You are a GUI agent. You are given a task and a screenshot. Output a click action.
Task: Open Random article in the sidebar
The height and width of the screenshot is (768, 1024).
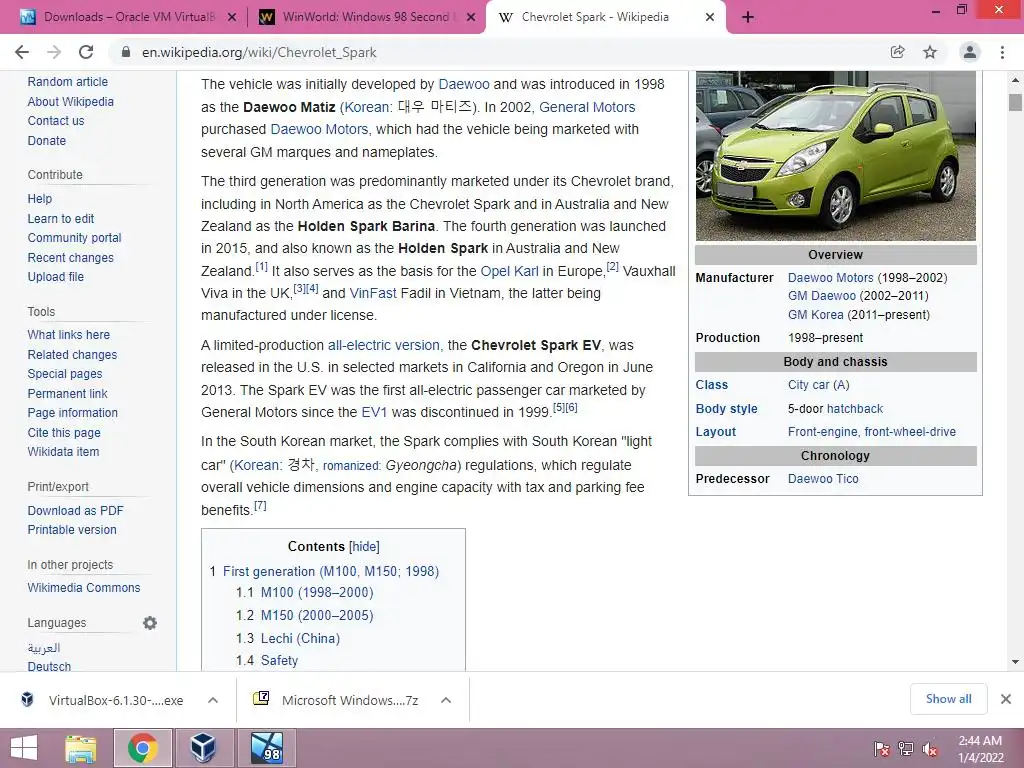point(68,82)
